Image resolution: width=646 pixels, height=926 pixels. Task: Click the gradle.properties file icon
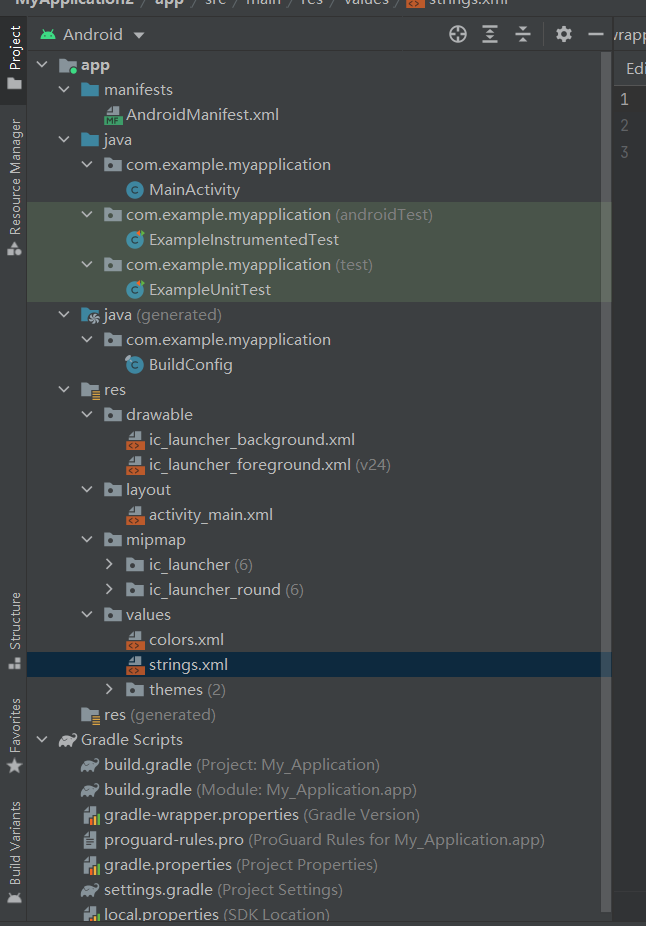(x=91, y=865)
